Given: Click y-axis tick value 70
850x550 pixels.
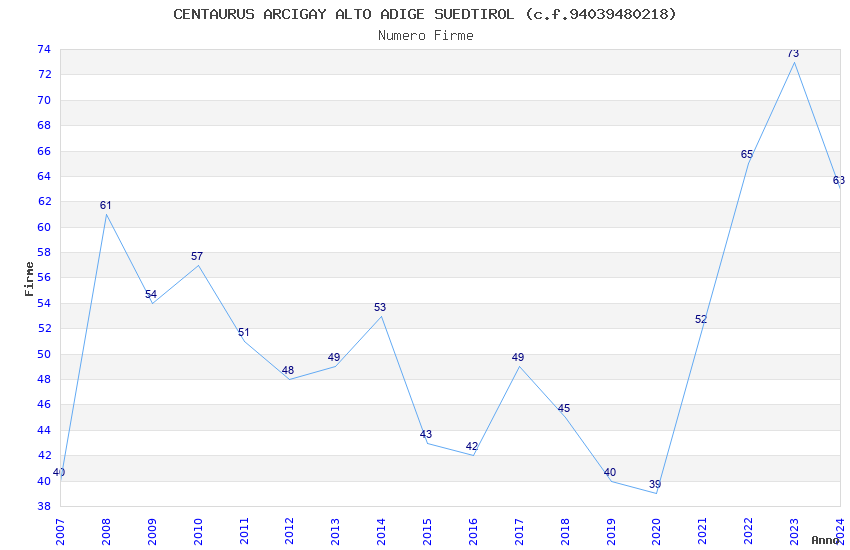Looking at the screenshot, I should click(x=44, y=100).
